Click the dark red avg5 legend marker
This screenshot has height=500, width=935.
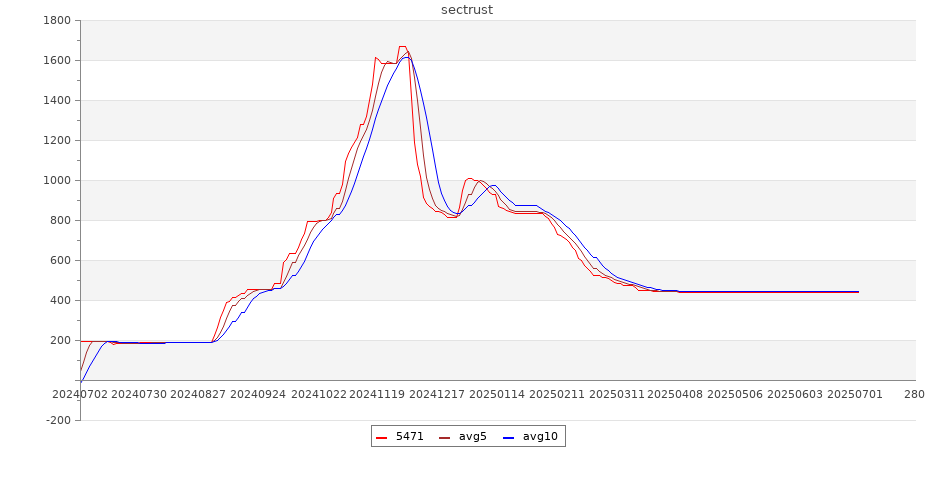click(444, 437)
